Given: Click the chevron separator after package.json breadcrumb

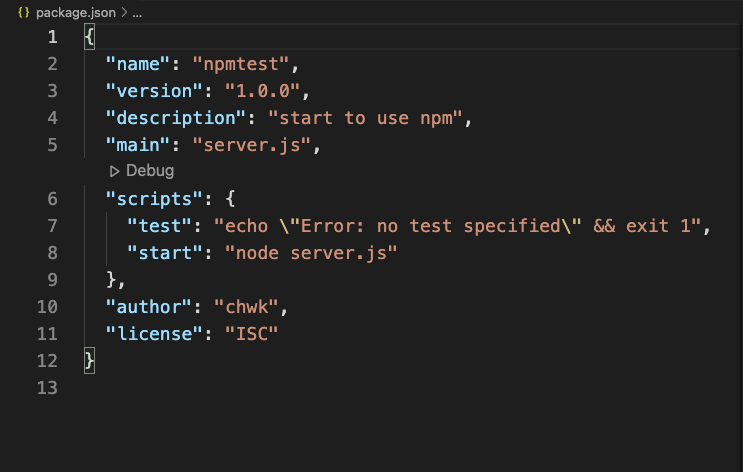Looking at the screenshot, I should click(x=123, y=14).
